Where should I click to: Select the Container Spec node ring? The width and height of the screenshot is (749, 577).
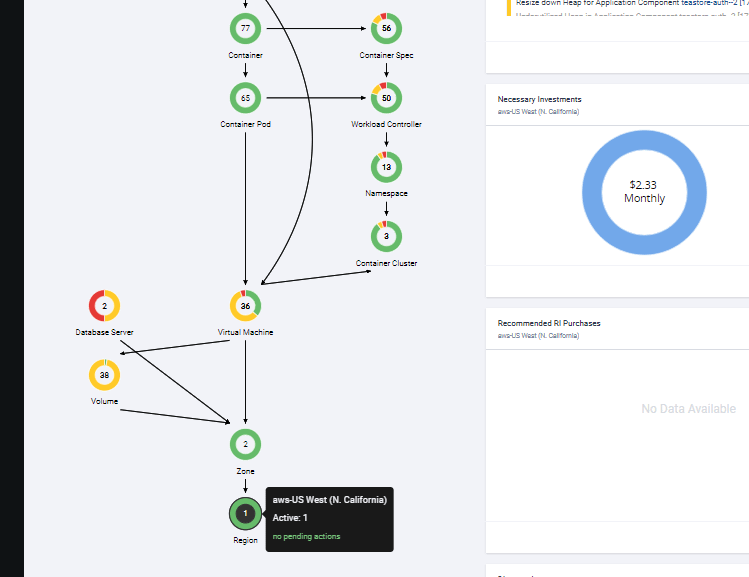(386, 29)
